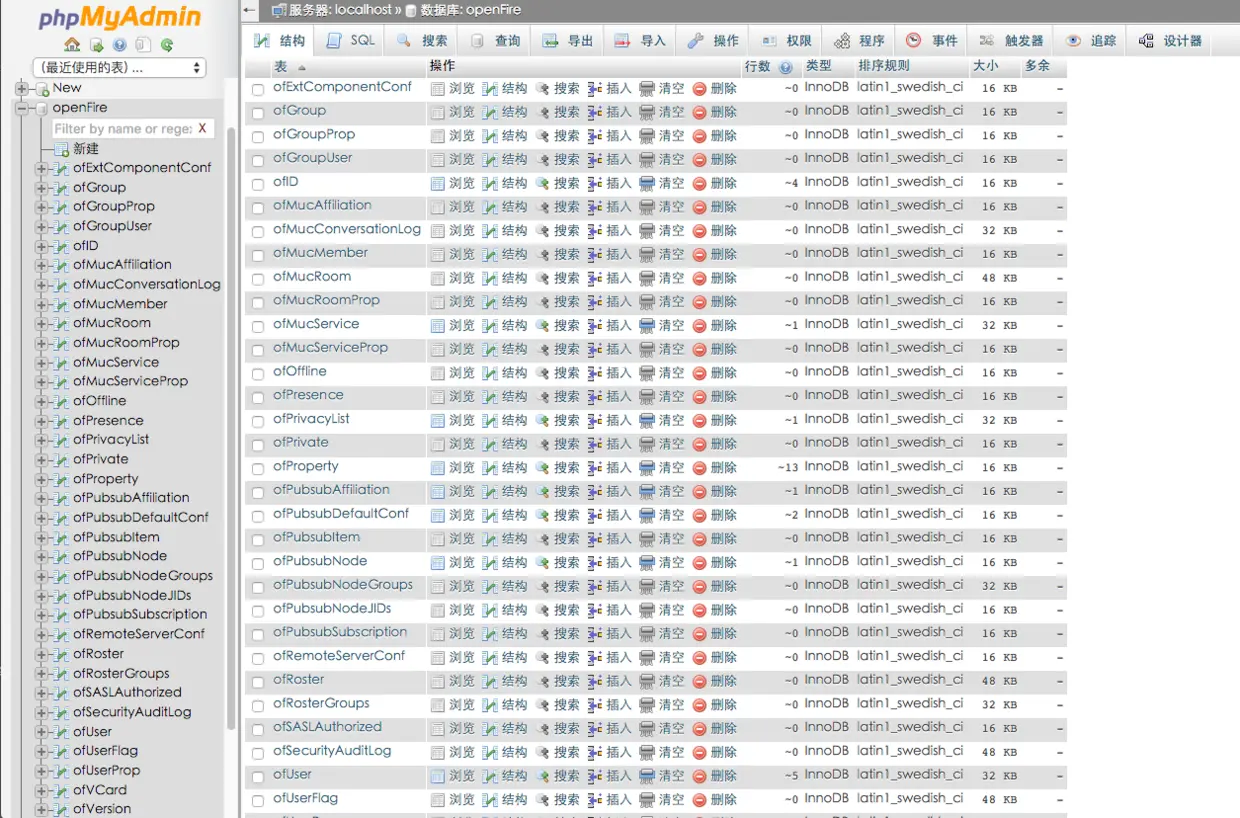Tick checkbox for ofMucRoomProp table

tap(258, 302)
